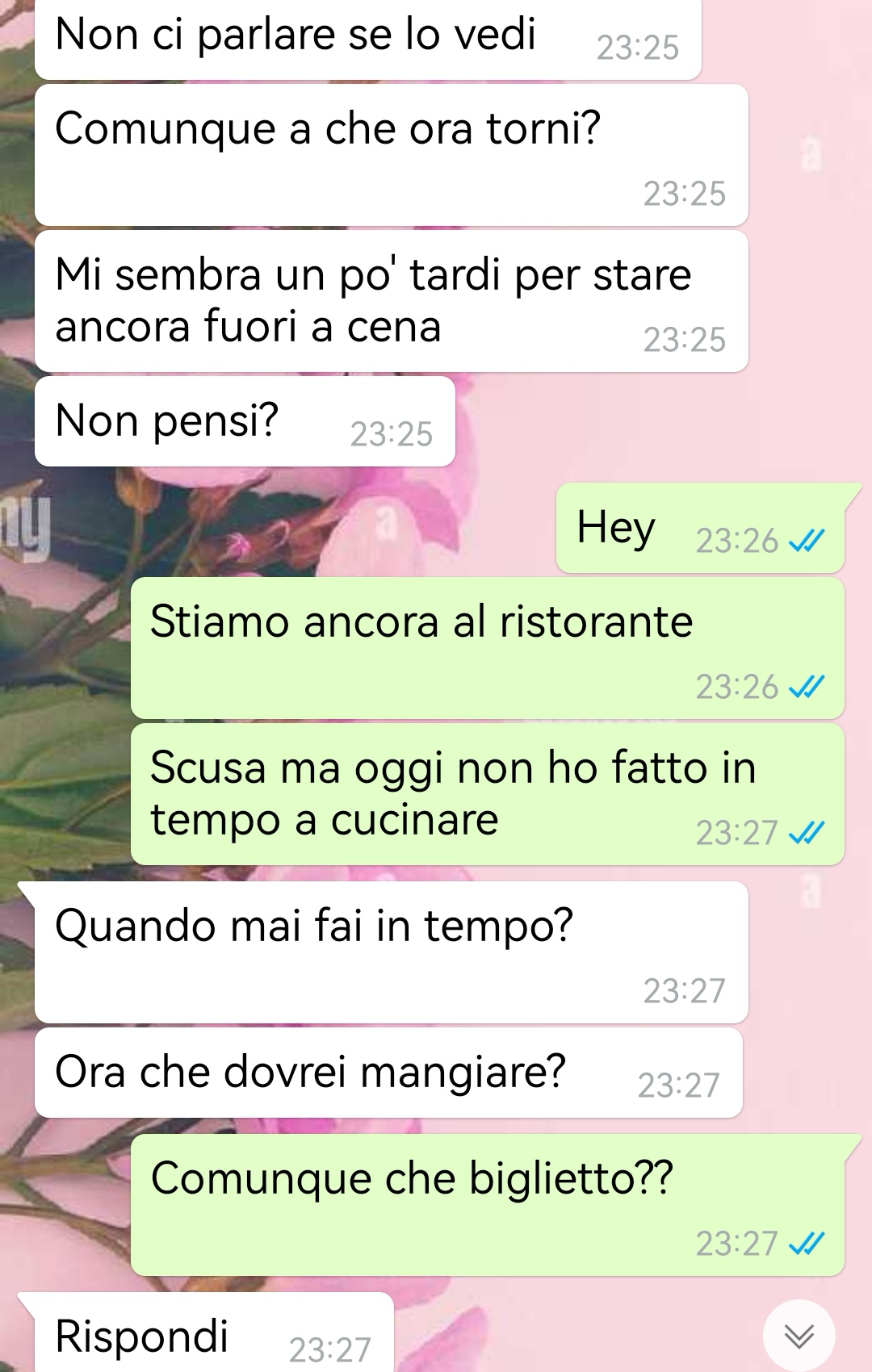The width and height of the screenshot is (872, 1372).
Task: Tap the 'Quando mai fai in tempo?' message
Action: point(392,952)
